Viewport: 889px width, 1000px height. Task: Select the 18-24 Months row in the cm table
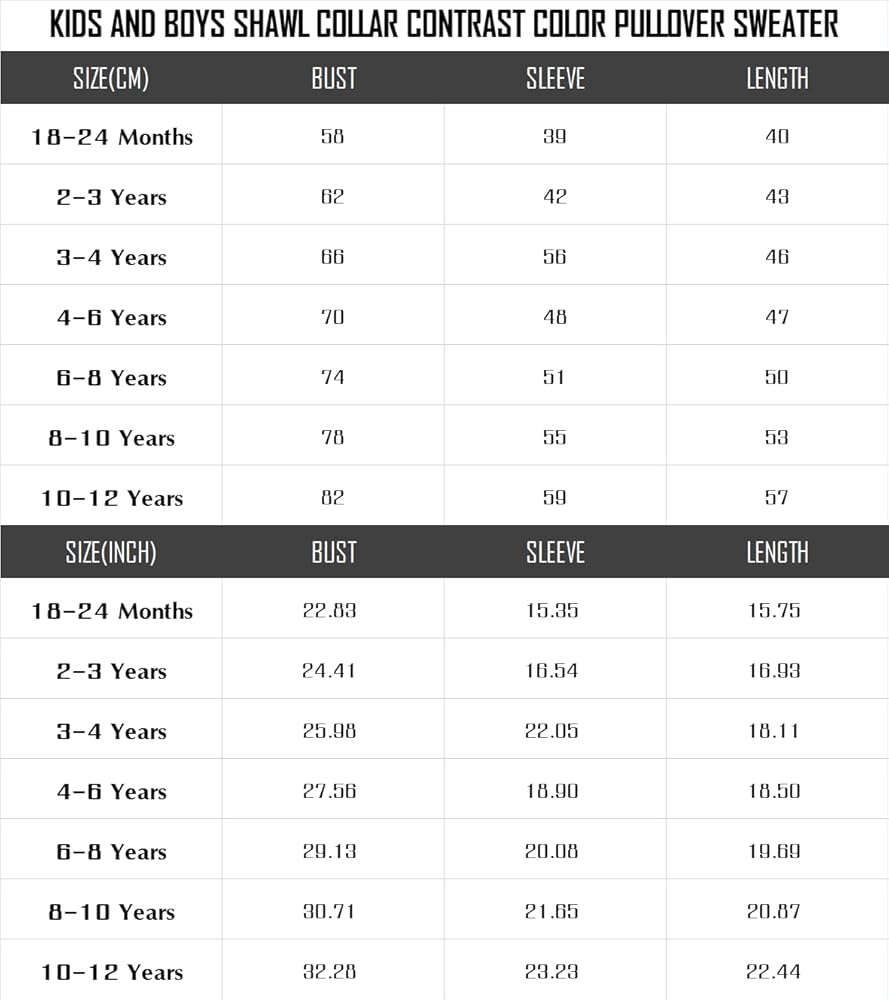tap(444, 135)
